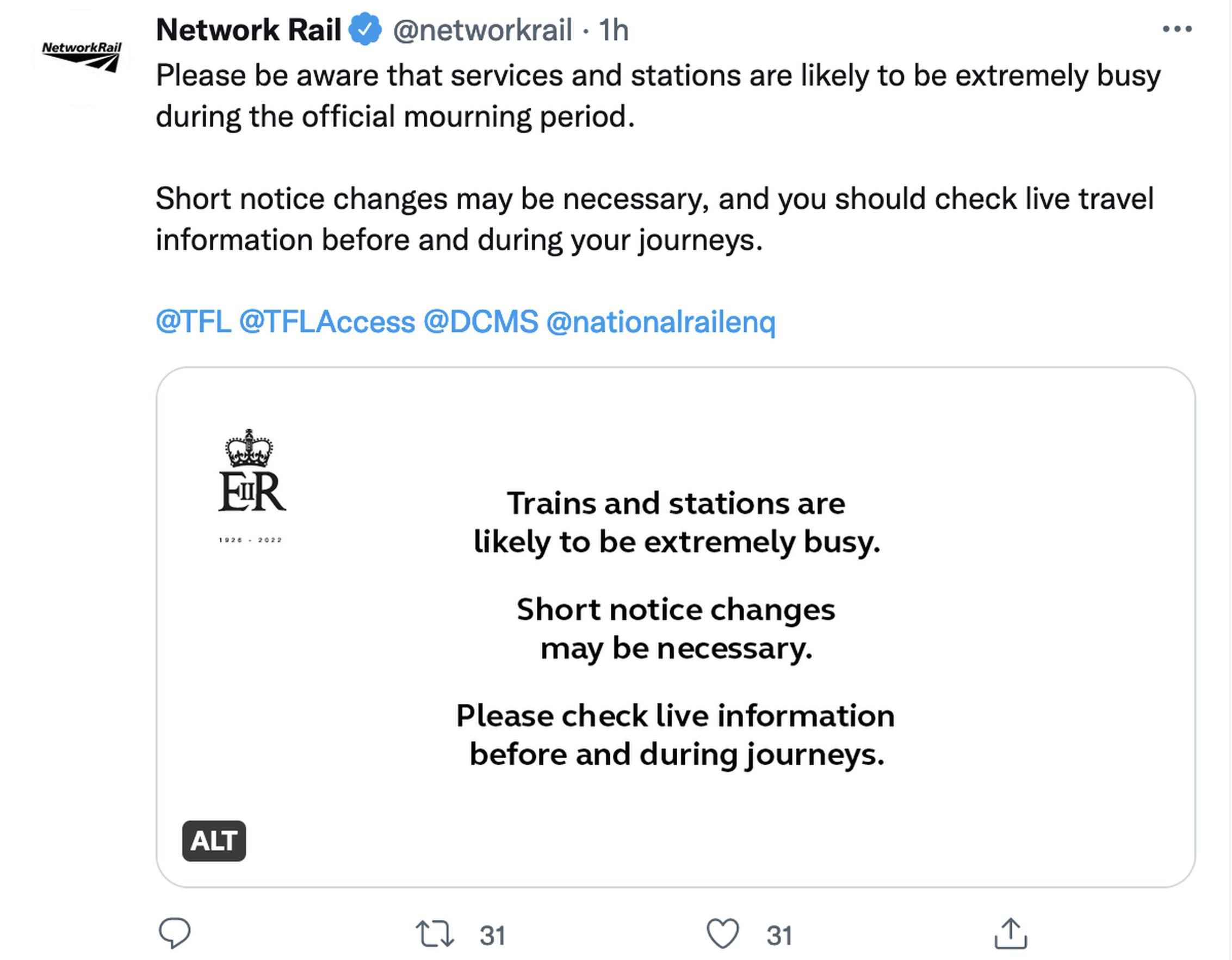Retweet this Network Rail post
Viewport: 1232px width, 960px height.
point(434,933)
